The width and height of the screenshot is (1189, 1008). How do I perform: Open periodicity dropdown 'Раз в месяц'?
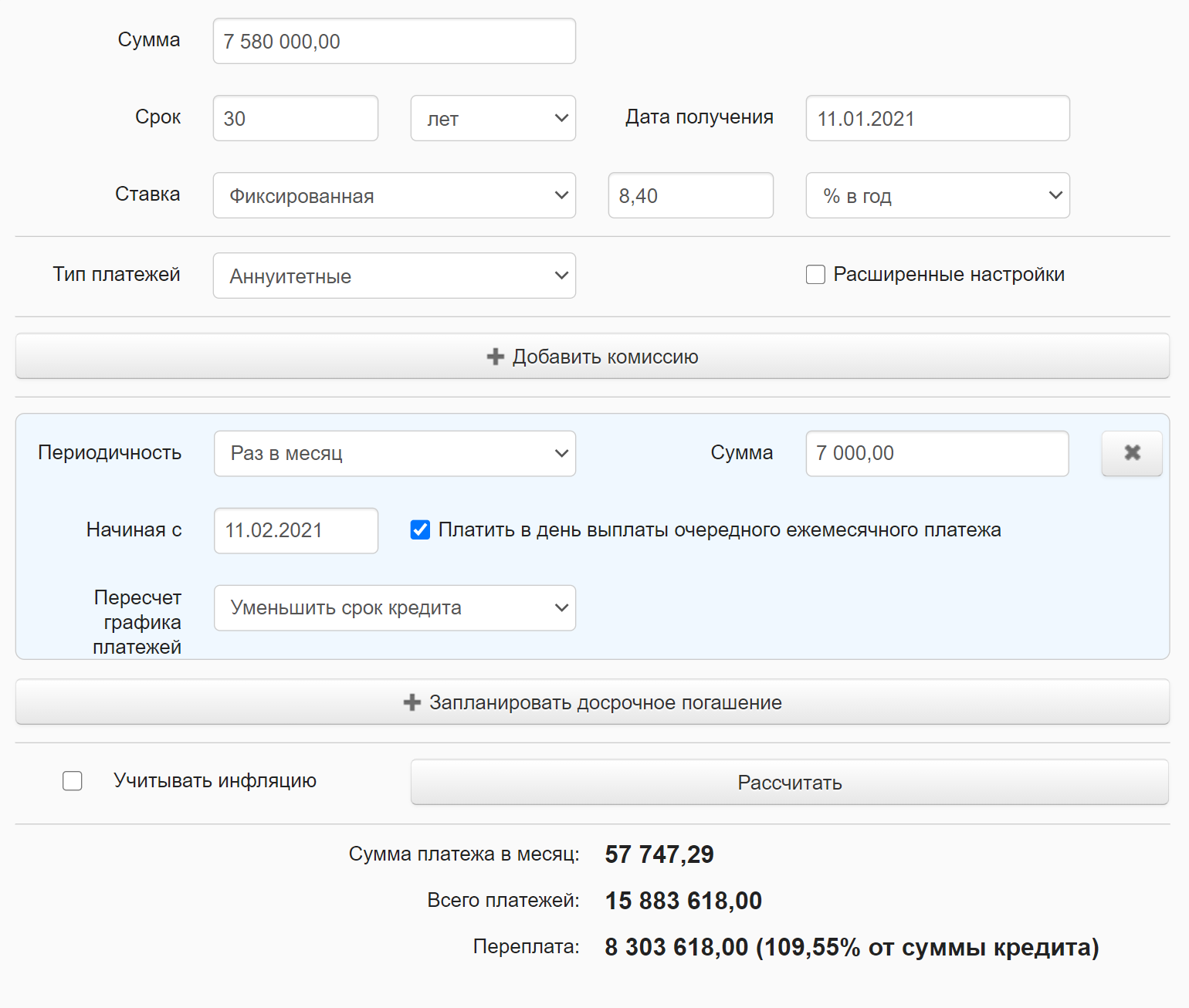point(395,453)
